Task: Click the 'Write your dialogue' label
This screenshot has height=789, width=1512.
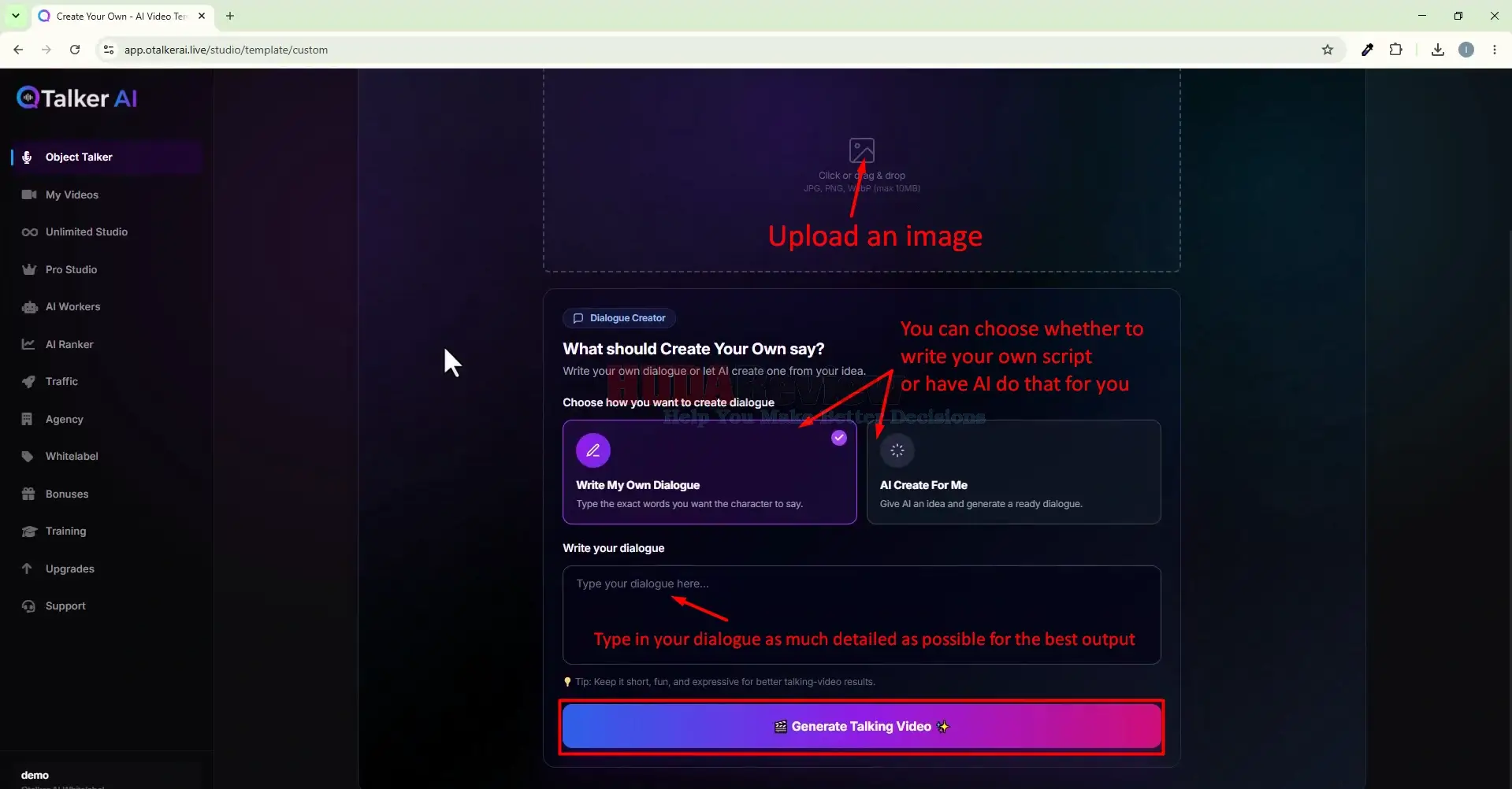Action: pyautogui.click(x=614, y=548)
